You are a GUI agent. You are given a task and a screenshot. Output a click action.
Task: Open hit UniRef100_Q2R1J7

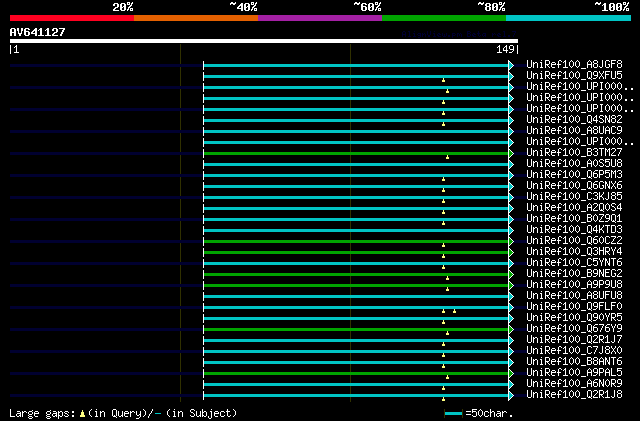point(574,340)
